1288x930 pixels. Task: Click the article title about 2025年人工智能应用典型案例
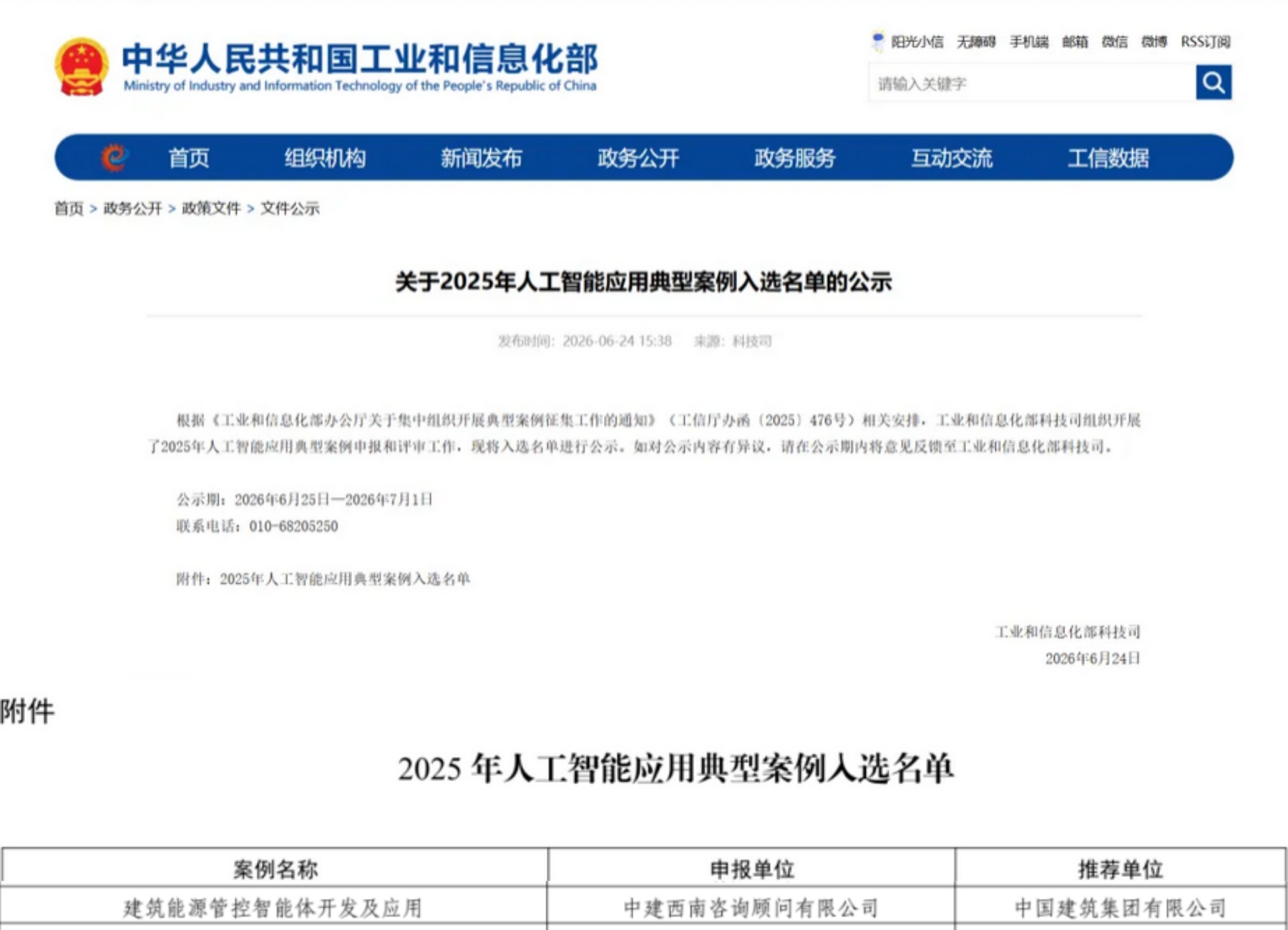coord(643,282)
